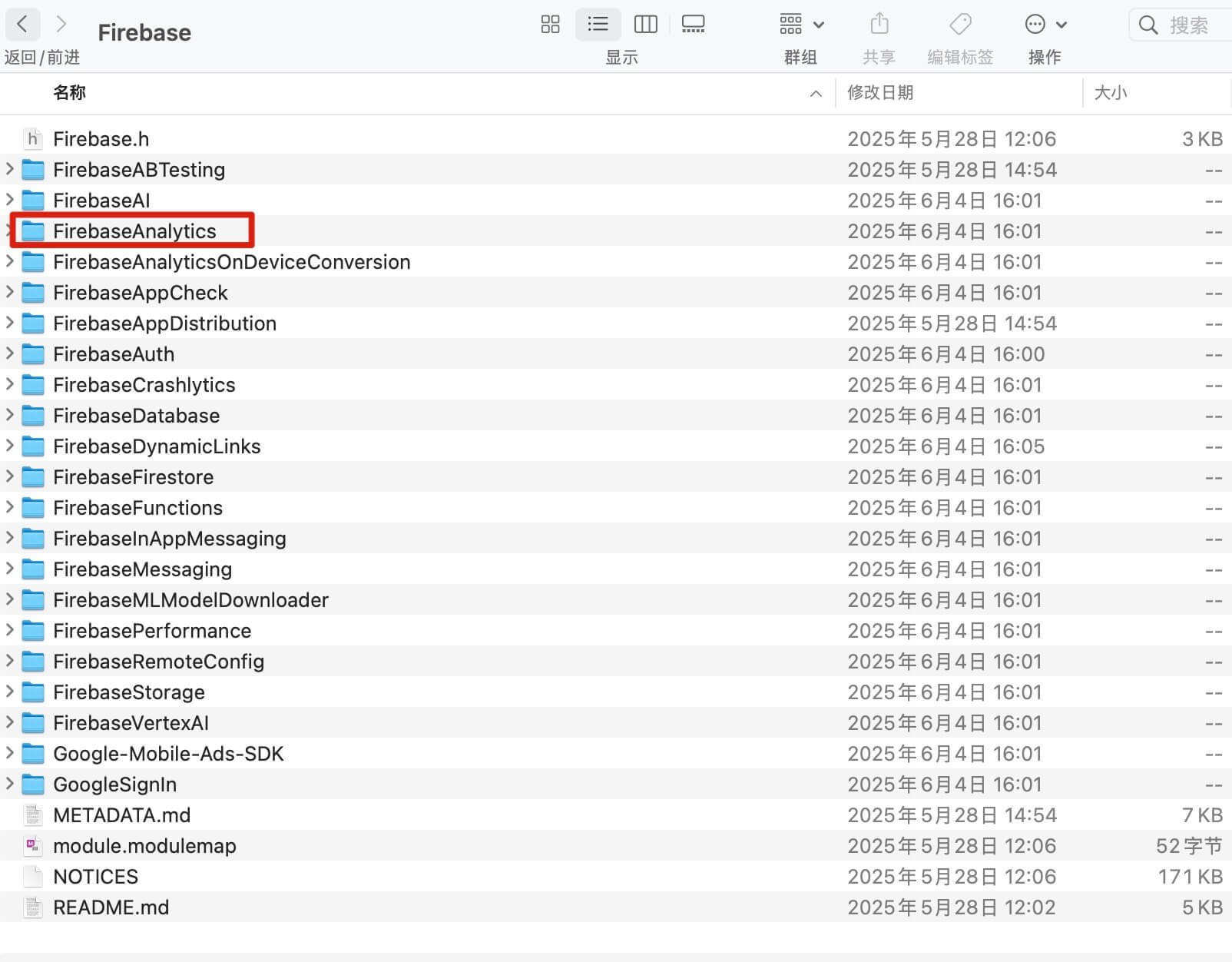1232x962 pixels.
Task: Expand the FirebaseFirestore folder
Action: point(10,476)
